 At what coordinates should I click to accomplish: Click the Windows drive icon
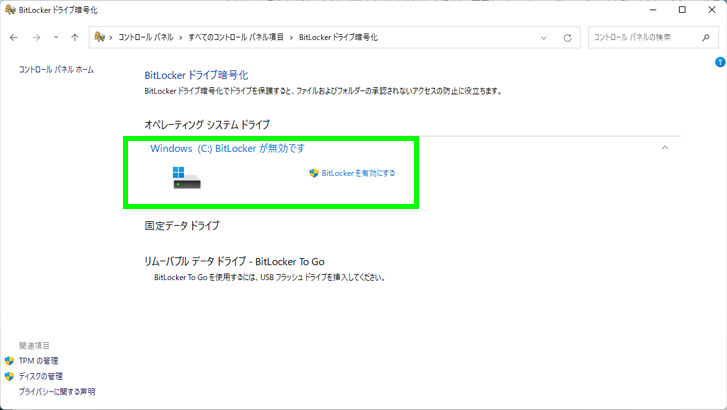pyautogui.click(x=186, y=178)
